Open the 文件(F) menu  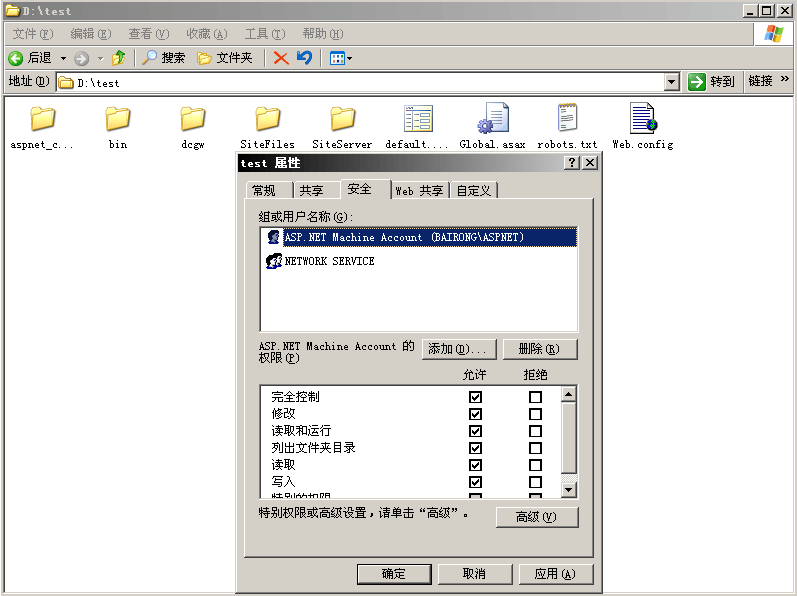point(33,34)
